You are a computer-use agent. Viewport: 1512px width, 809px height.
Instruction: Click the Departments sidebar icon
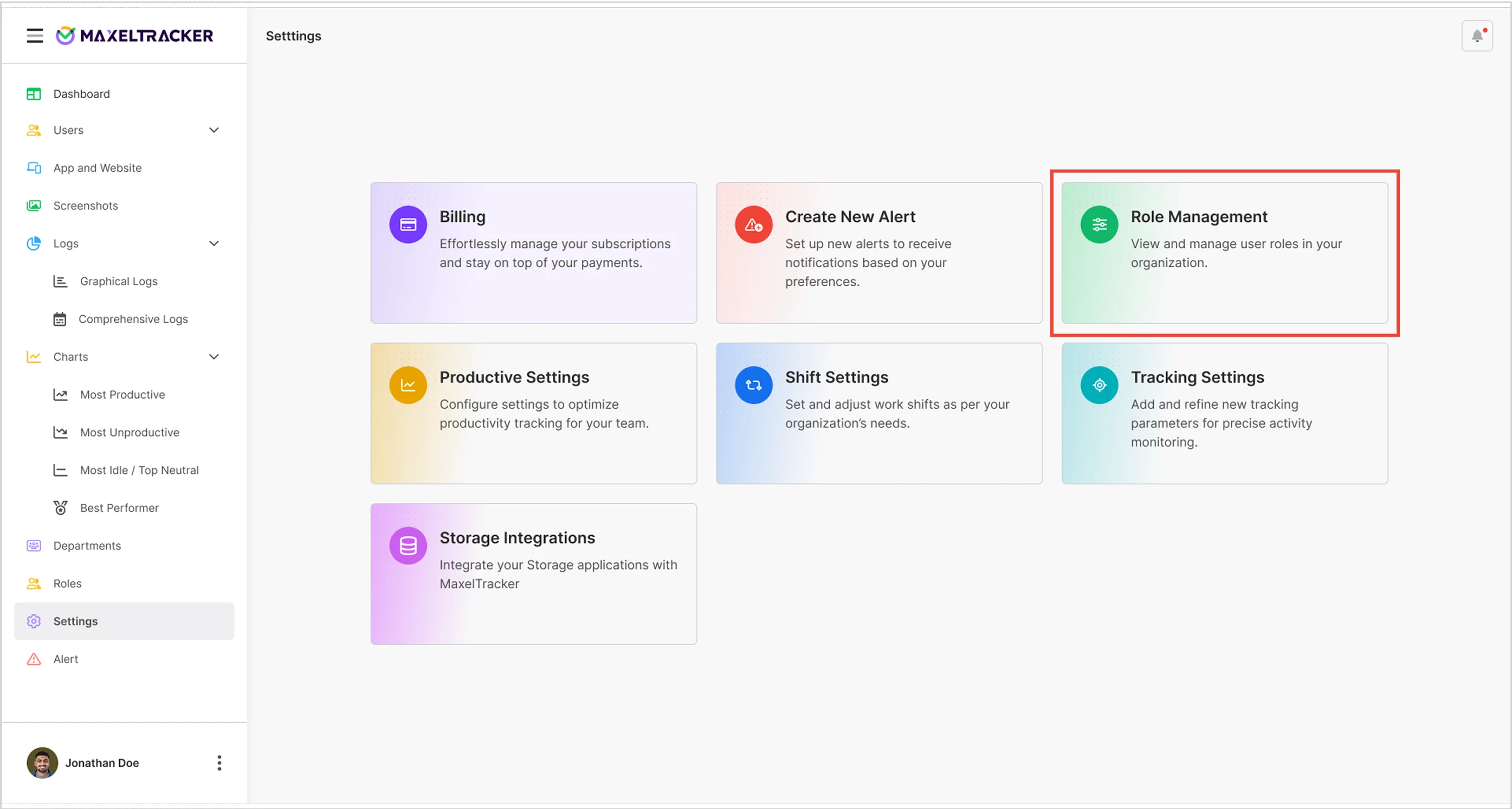point(34,546)
